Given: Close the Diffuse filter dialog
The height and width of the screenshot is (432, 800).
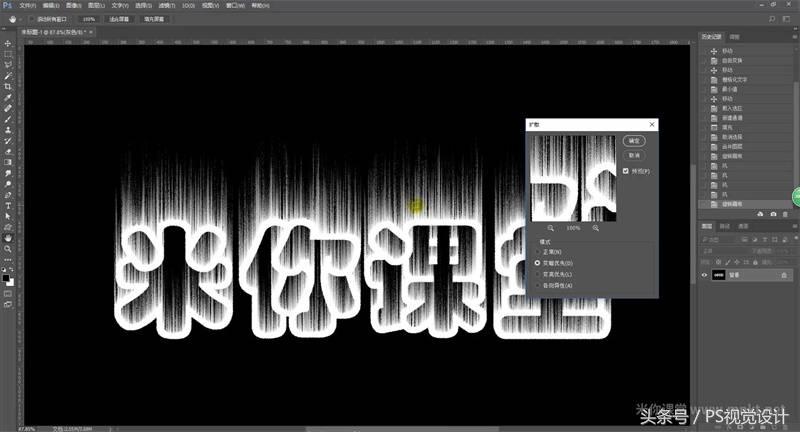Looking at the screenshot, I should (652, 124).
